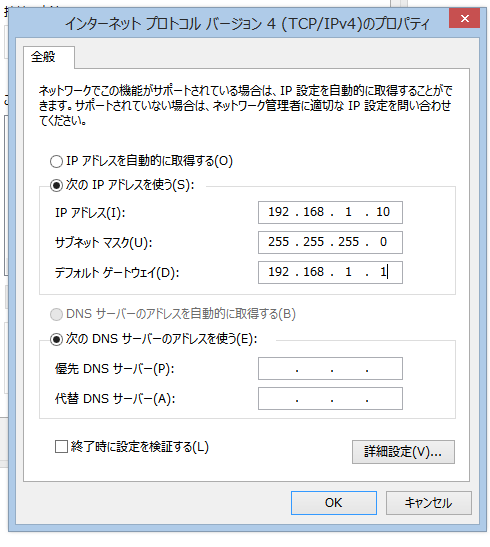Click last octet of alternate DNS server

(x=384, y=398)
